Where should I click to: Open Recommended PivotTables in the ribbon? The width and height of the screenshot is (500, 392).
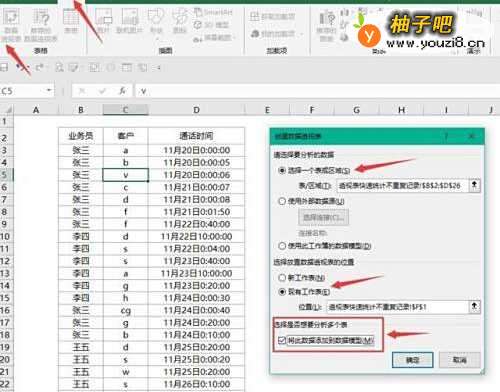[x=41, y=25]
